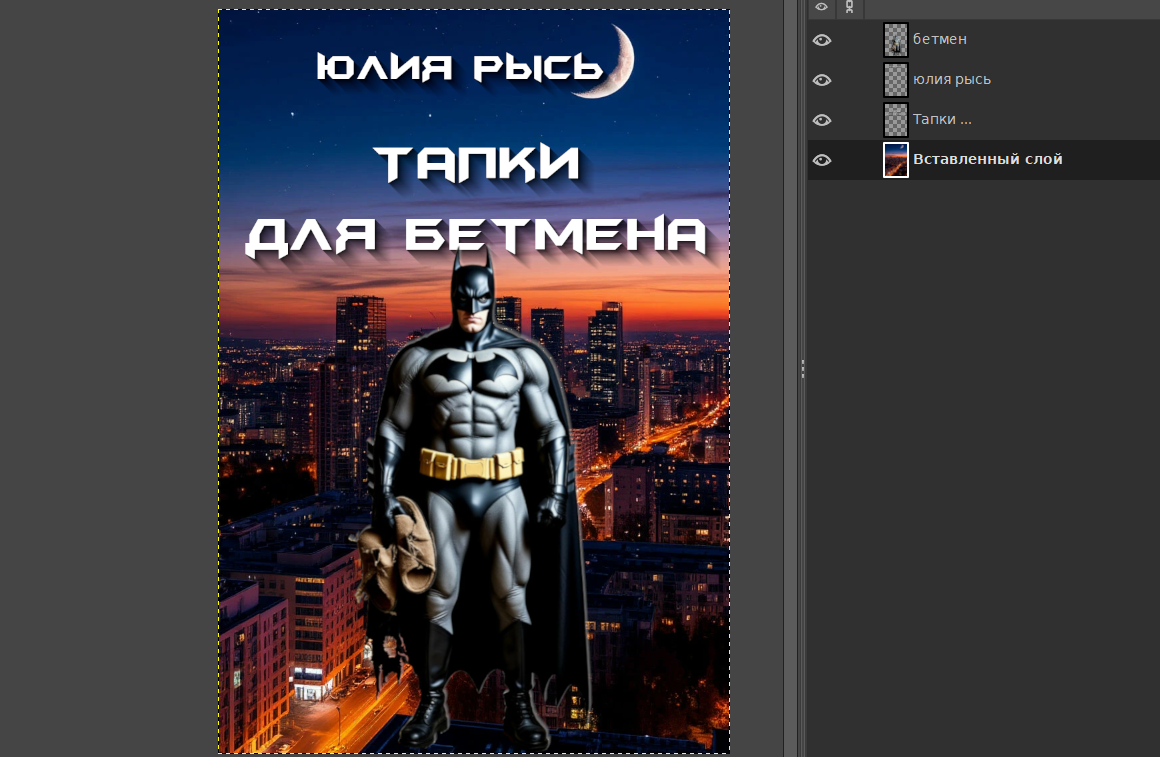This screenshot has width=1160, height=757.
Task: Click the dock panel divider handle
Action: [x=803, y=369]
